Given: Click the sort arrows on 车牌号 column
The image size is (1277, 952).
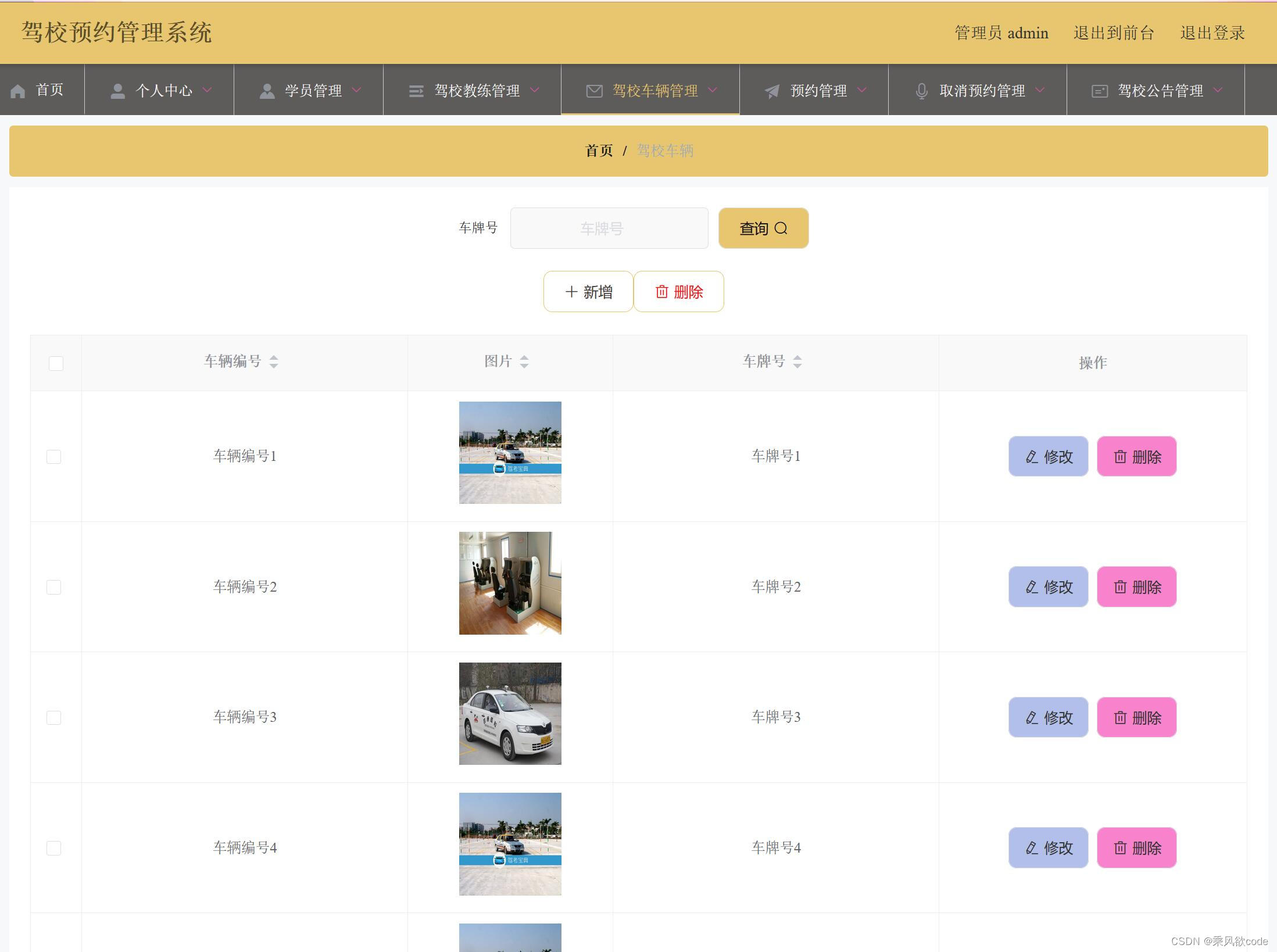Looking at the screenshot, I should [797, 362].
